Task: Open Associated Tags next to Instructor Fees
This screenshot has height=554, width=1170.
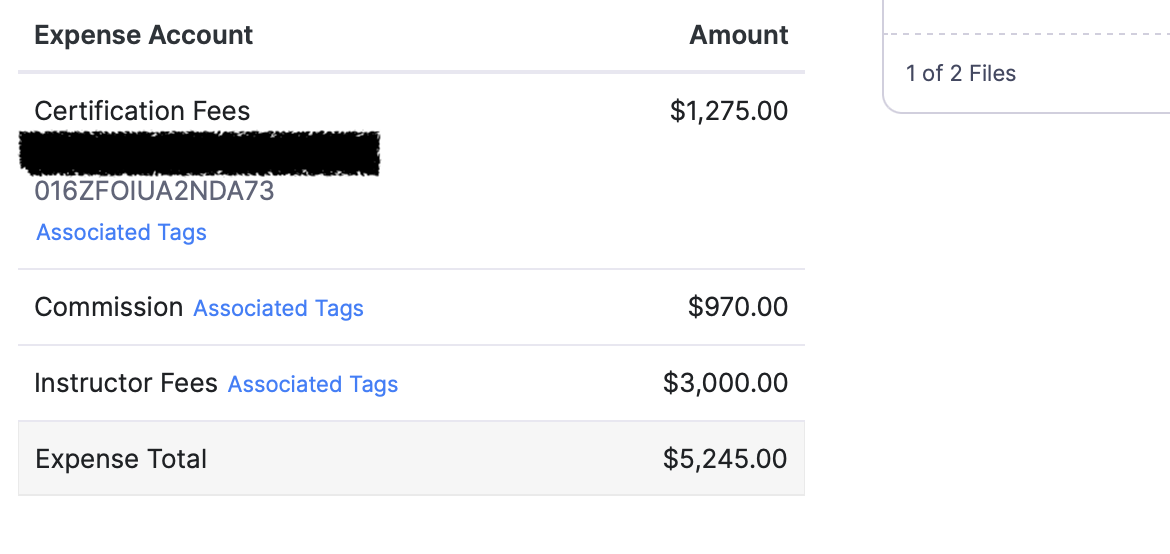Action: click(313, 385)
